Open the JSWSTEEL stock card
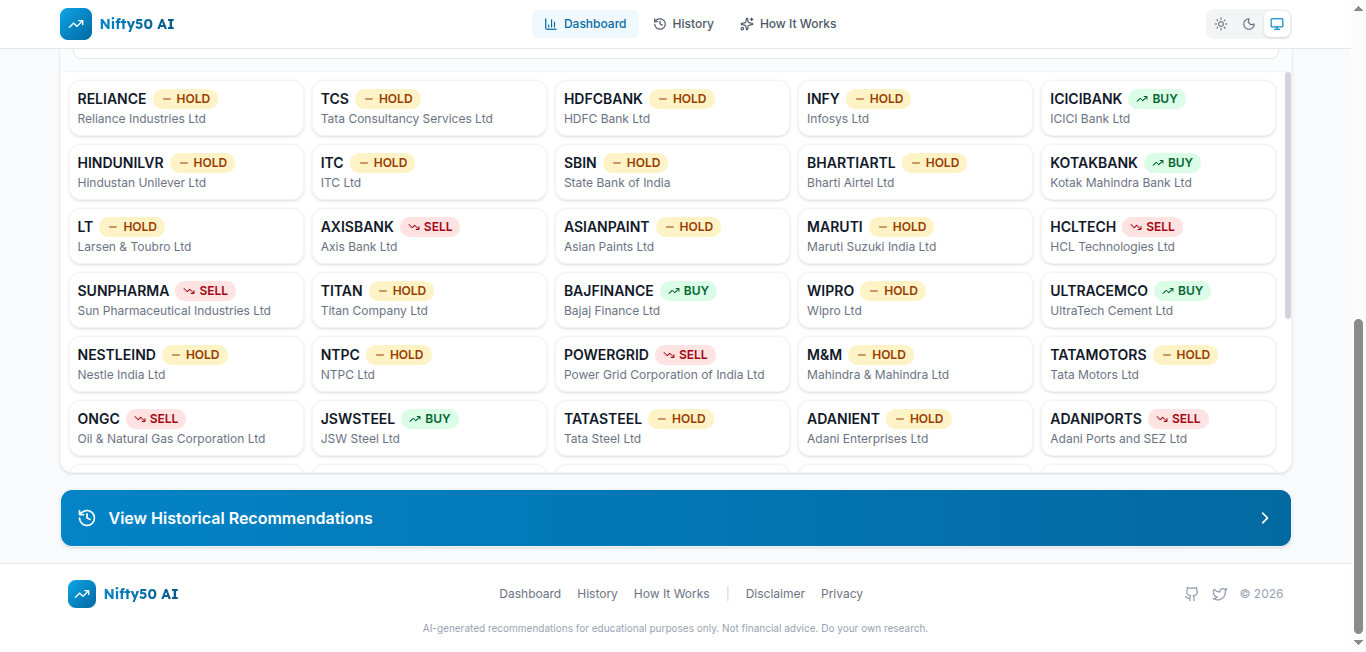Image resolution: width=1366 pixels, height=652 pixels. (x=429, y=428)
